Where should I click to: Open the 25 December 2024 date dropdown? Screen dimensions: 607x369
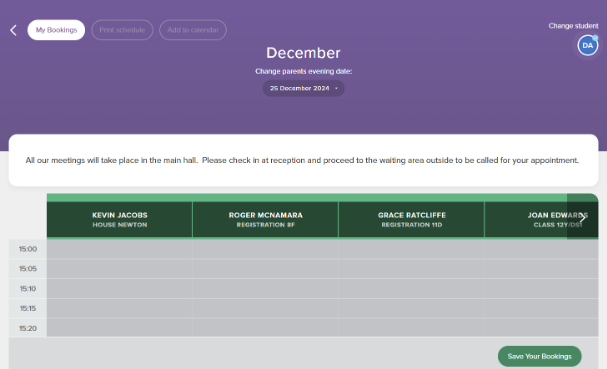coord(304,88)
